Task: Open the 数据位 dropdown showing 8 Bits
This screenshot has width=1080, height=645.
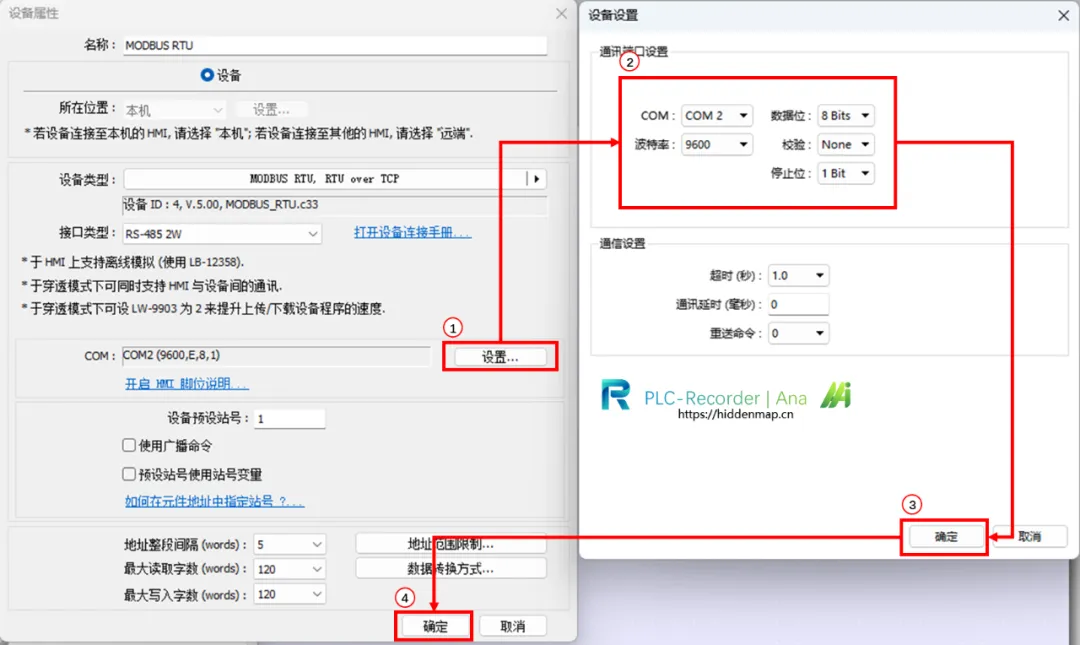Action: click(845, 115)
